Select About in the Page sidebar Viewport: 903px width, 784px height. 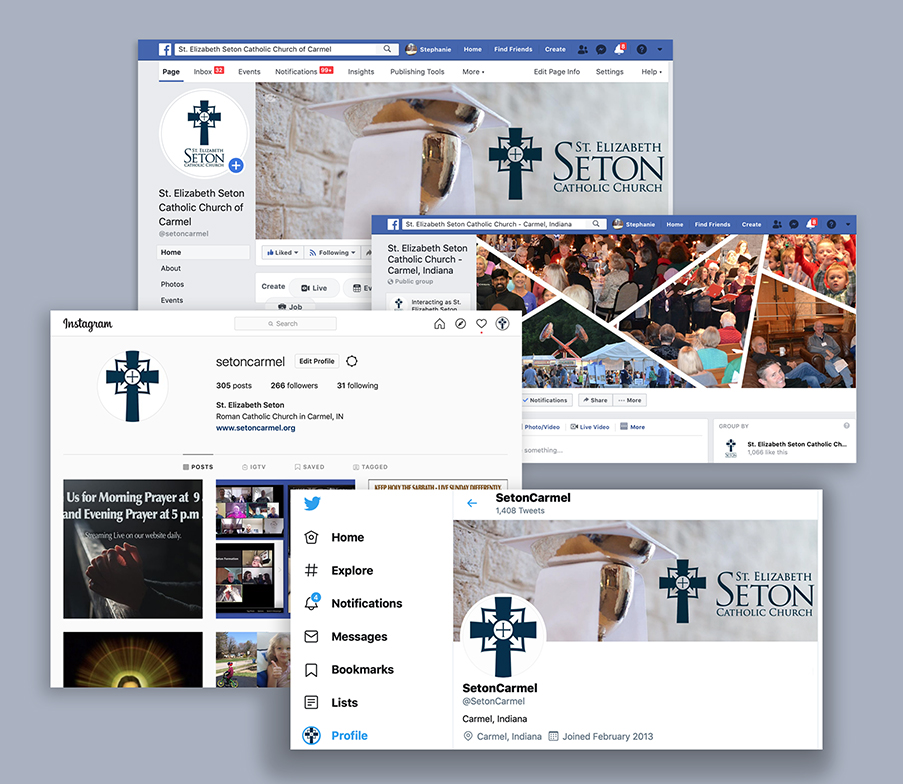170,268
